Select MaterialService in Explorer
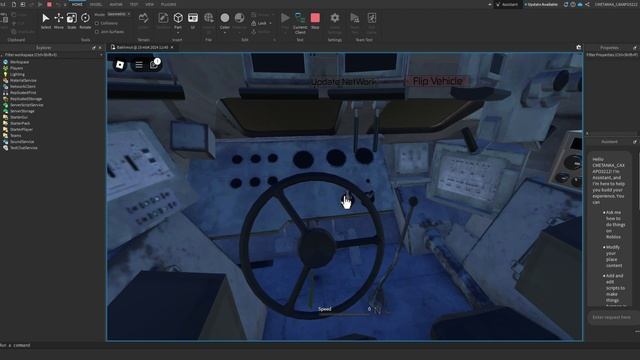Image resolution: width=640 pixels, height=360 pixels. (23, 80)
